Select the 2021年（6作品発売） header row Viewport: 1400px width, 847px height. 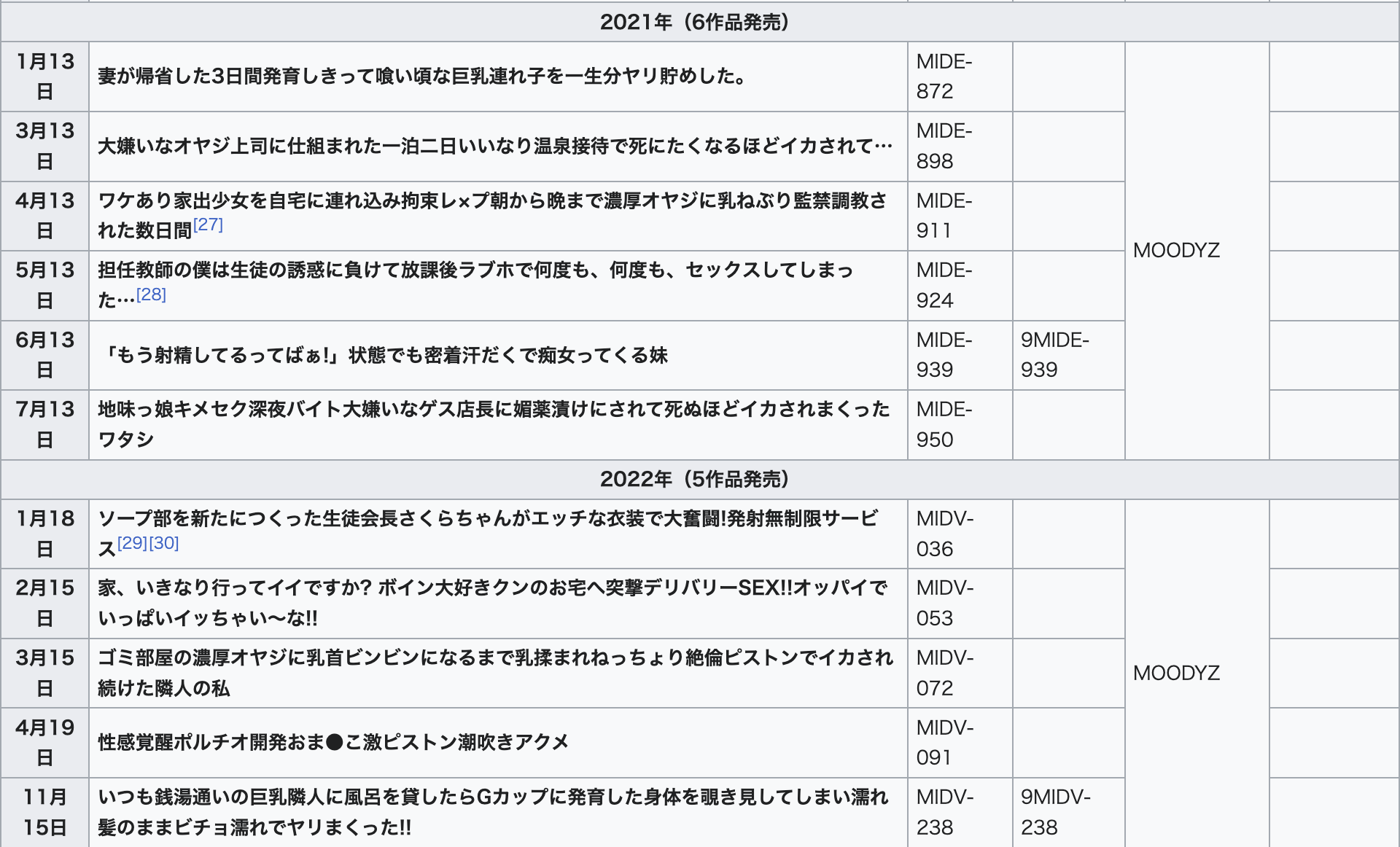point(696,23)
